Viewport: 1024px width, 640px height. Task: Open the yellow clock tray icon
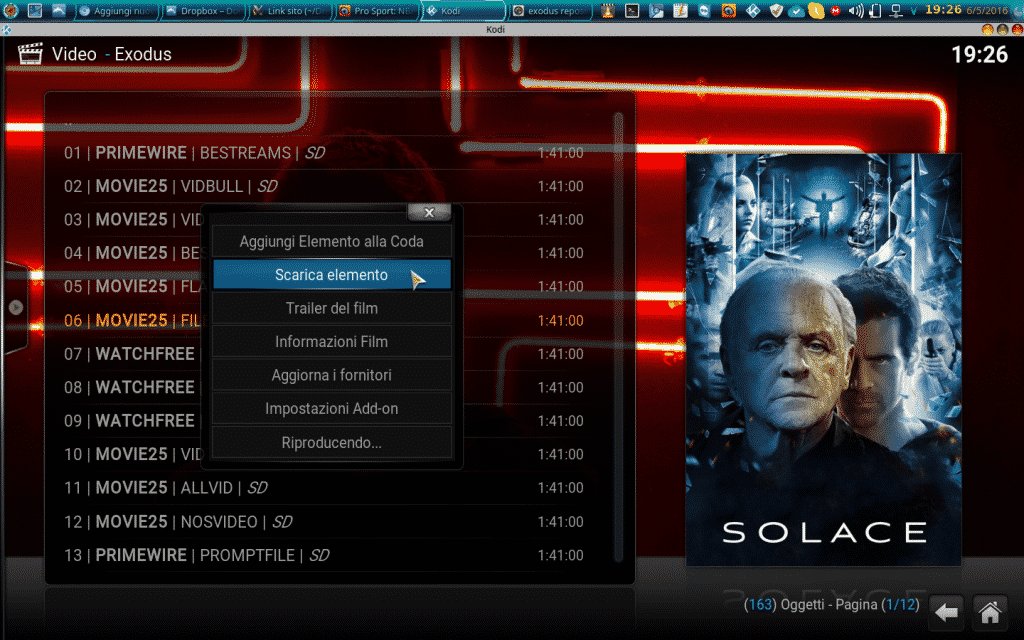coord(816,10)
